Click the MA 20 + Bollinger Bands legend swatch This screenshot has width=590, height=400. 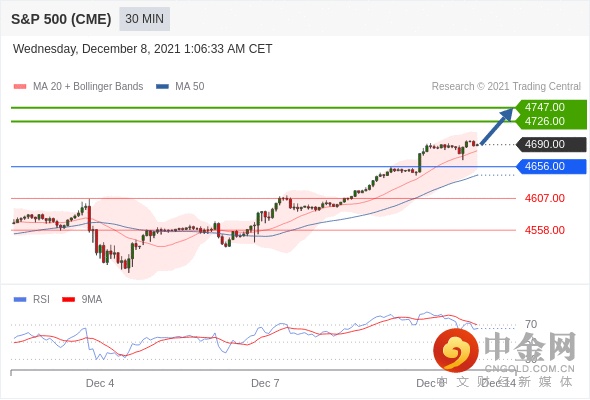20,87
